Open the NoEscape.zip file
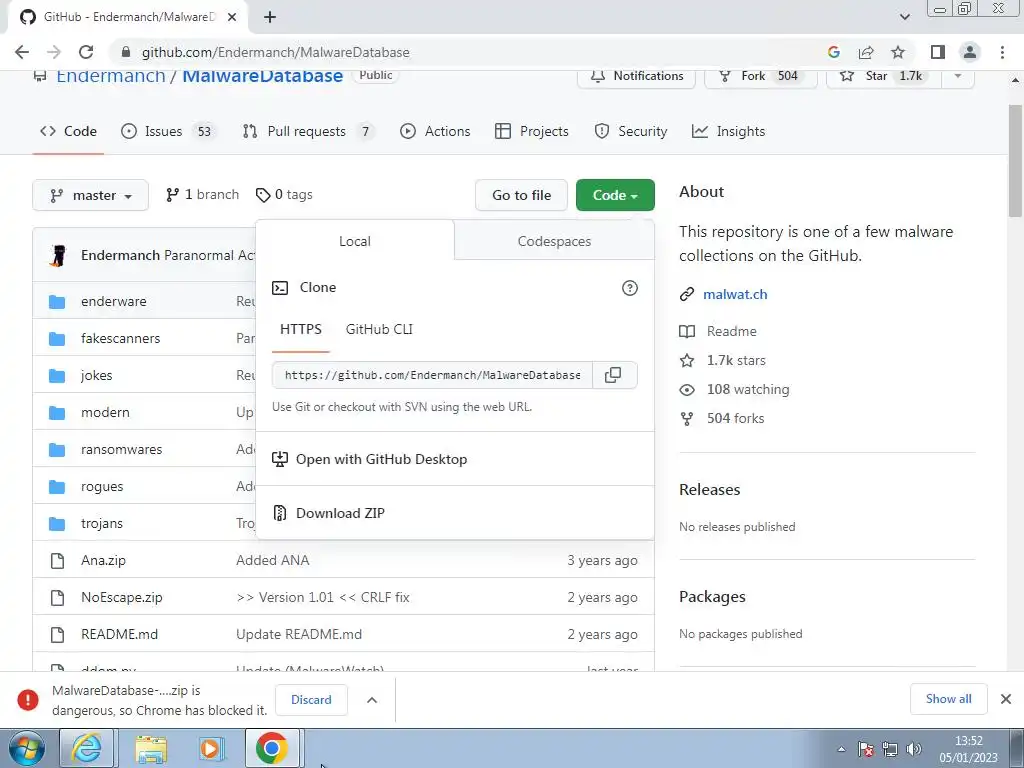 [121, 598]
